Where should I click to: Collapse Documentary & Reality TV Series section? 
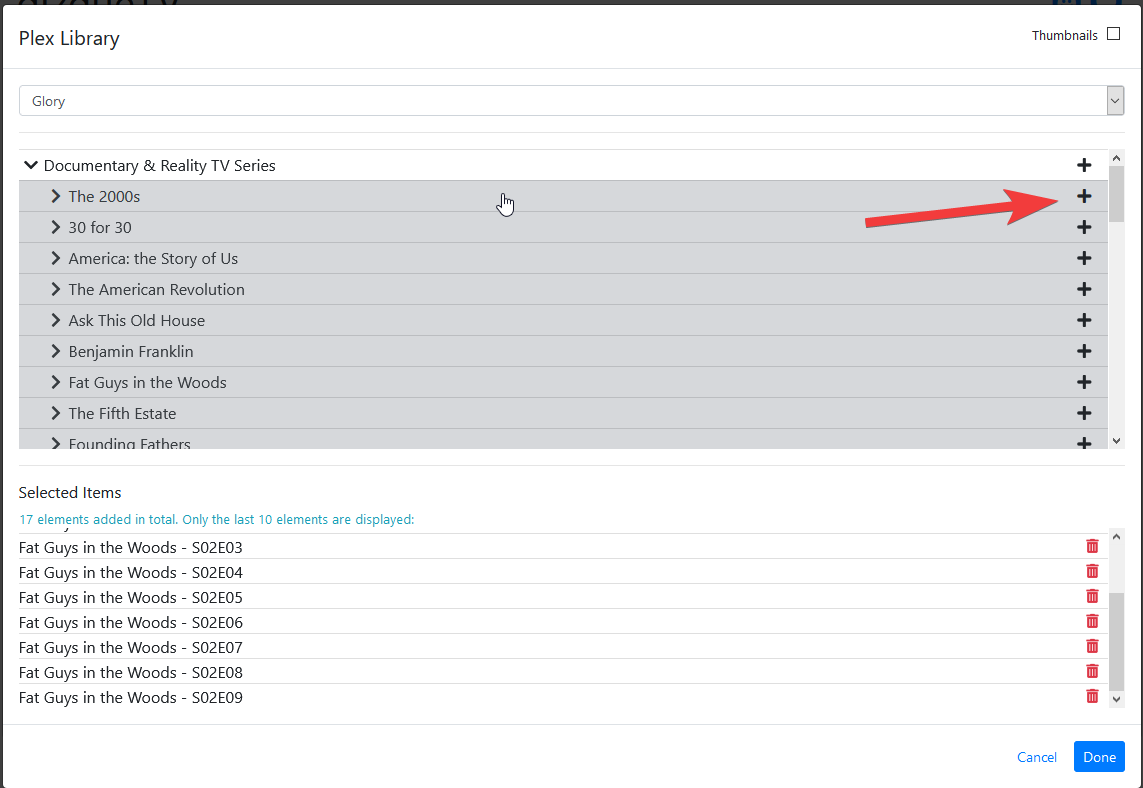(31, 165)
